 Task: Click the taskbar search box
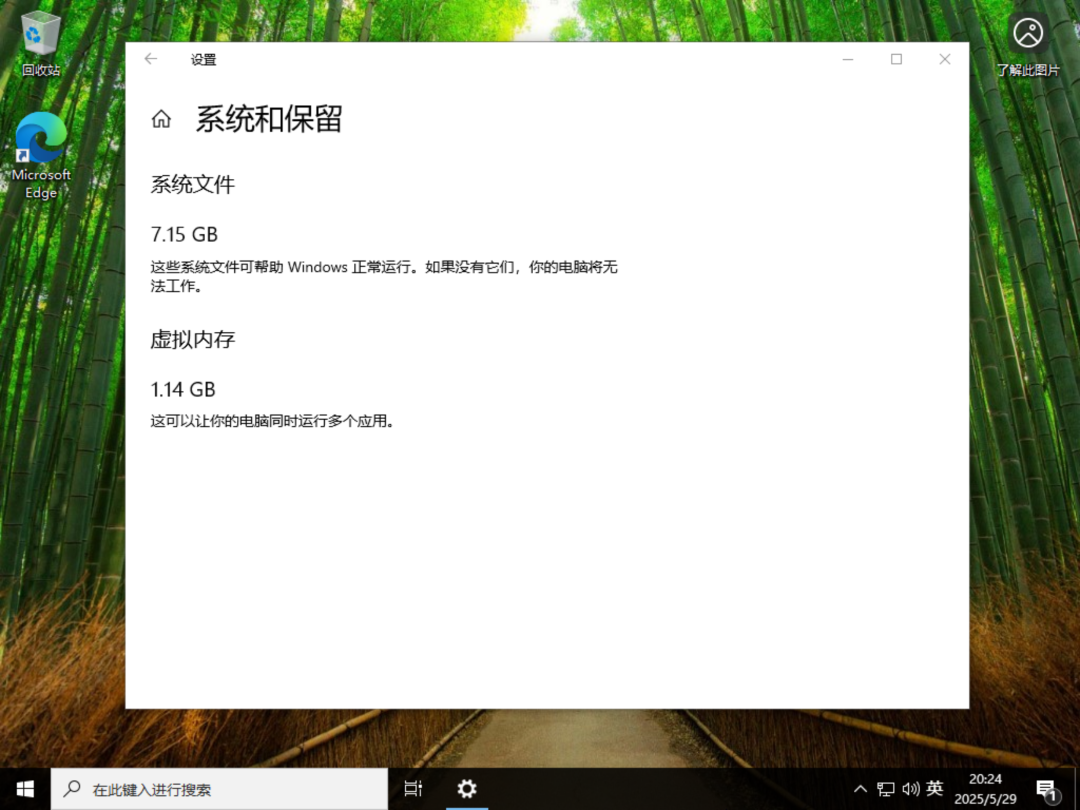(x=219, y=789)
